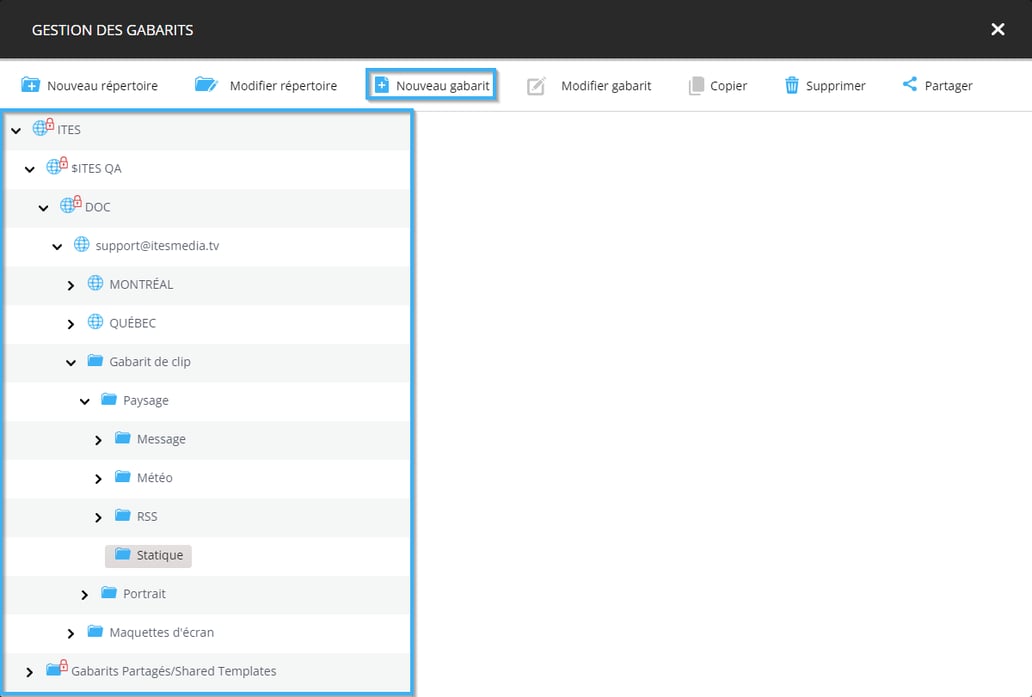Click the Copier duplicate icon
The height and width of the screenshot is (697, 1032).
[x=696, y=86]
